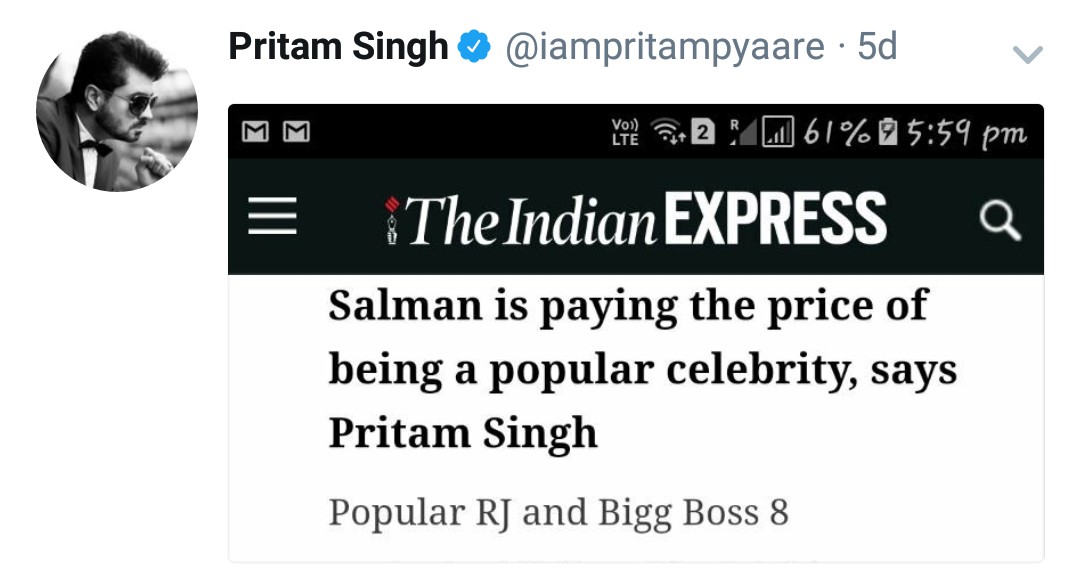Open the Indian Express hamburger menu
This screenshot has width=1080, height=568.
(273, 216)
